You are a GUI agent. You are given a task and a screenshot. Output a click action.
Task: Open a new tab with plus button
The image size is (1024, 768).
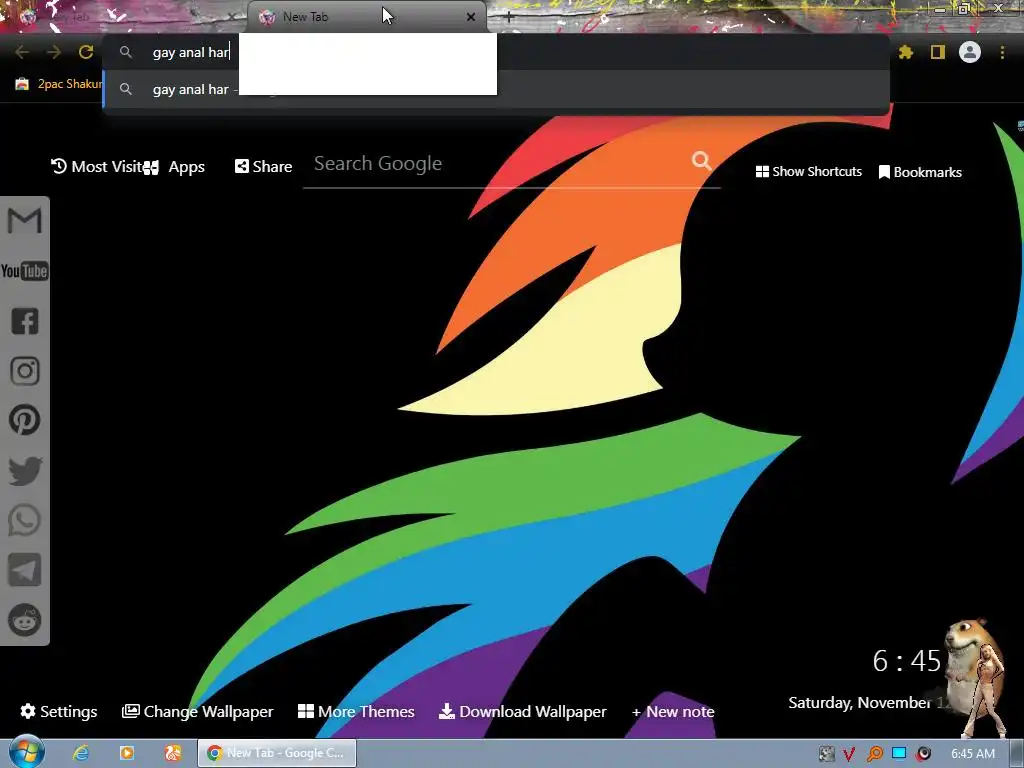coord(509,17)
